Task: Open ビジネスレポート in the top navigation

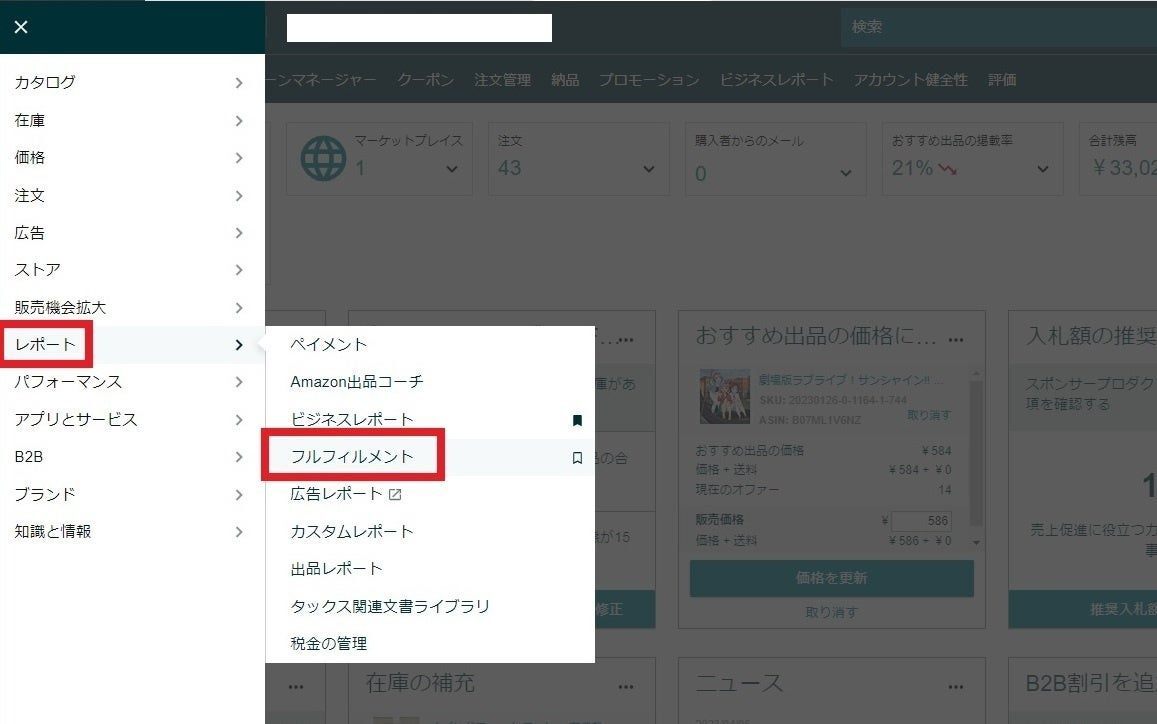Action: point(776,80)
